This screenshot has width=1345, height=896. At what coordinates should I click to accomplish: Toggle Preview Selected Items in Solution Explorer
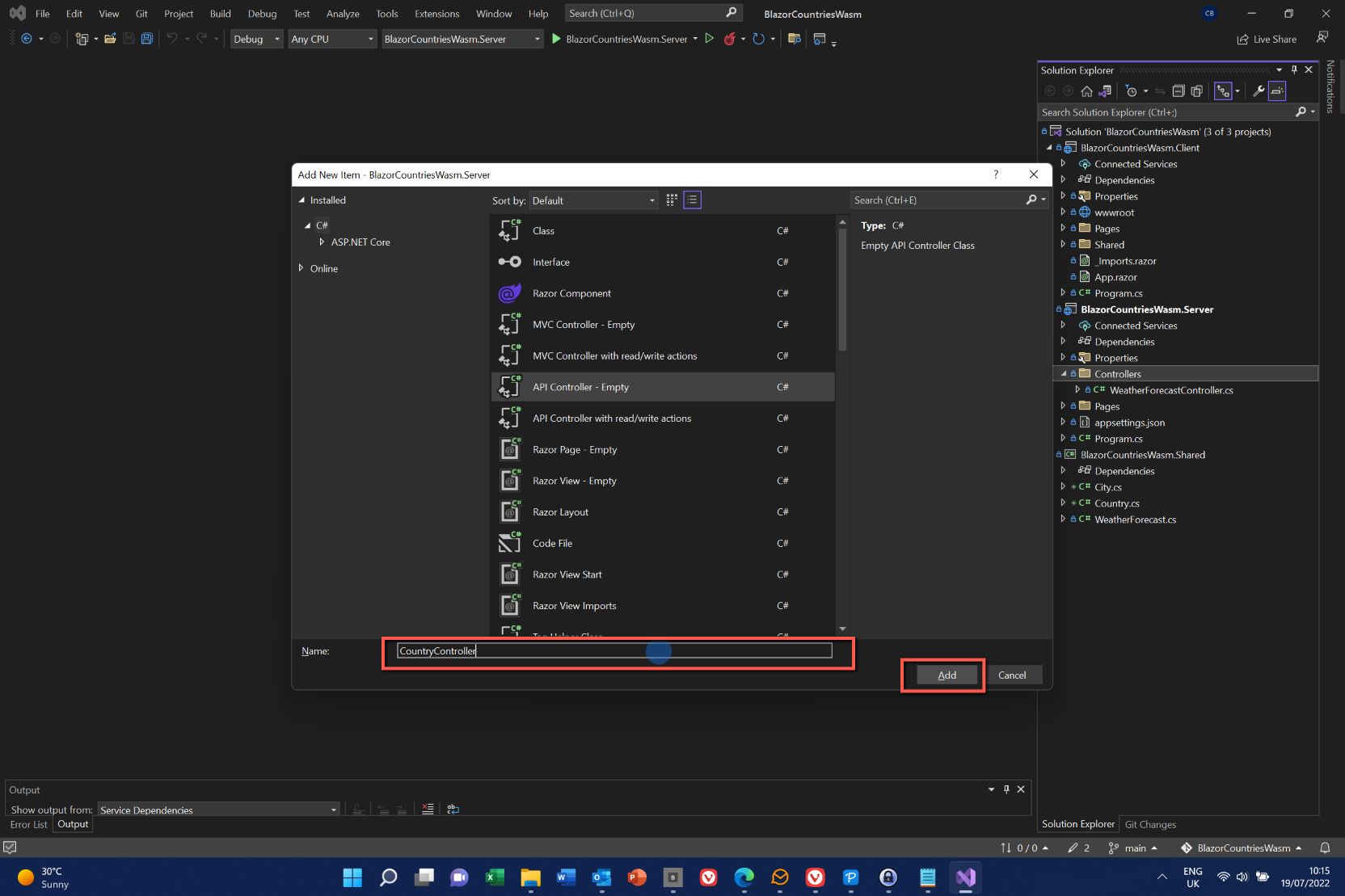[1277, 91]
